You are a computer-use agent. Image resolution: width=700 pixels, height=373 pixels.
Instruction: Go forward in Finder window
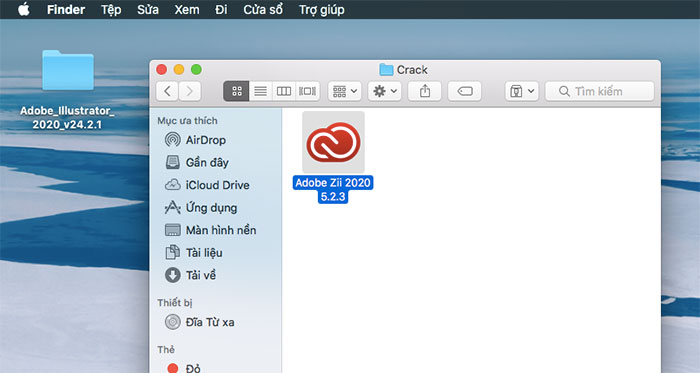click(190, 91)
